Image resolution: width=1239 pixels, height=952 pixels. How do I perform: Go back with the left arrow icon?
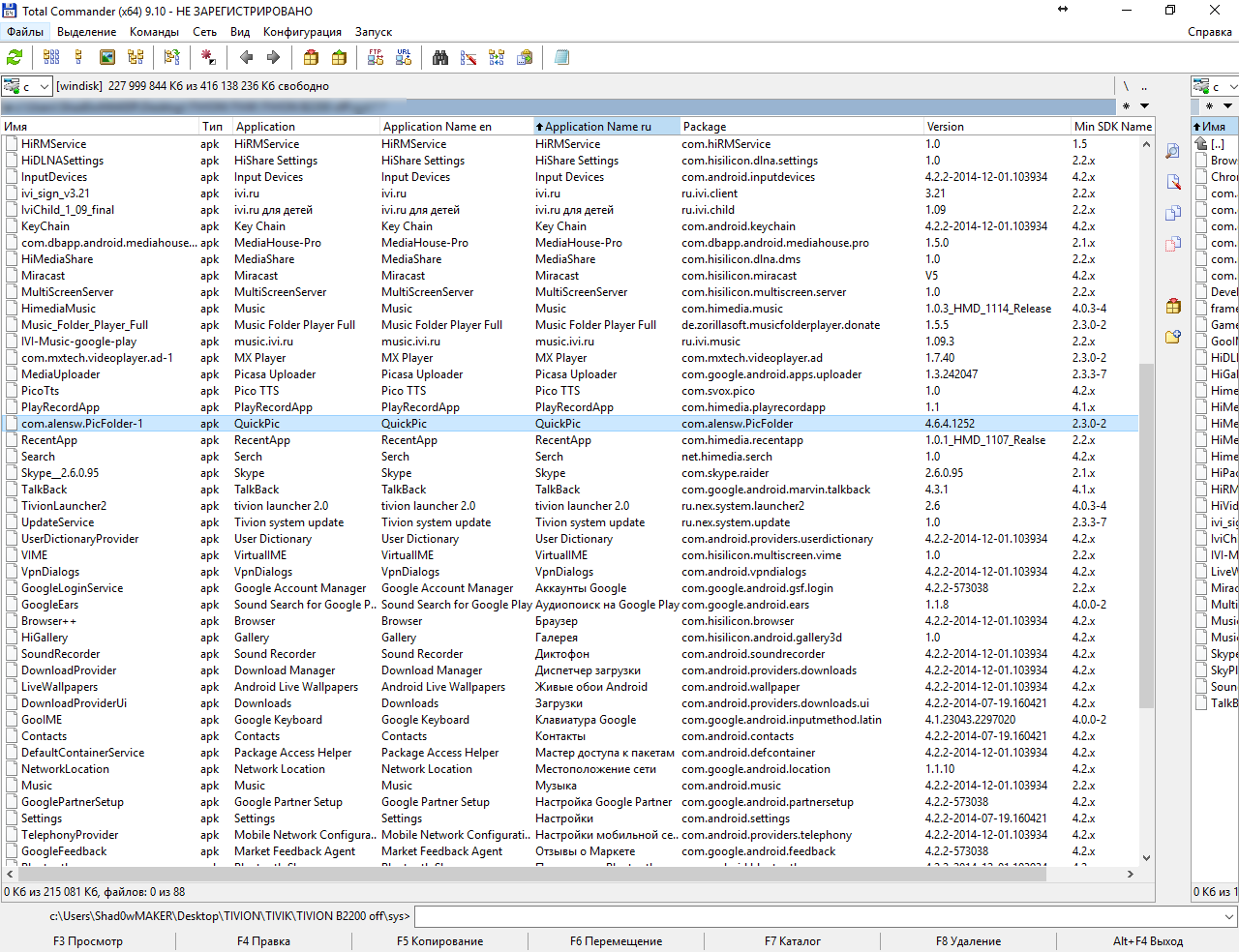[246, 58]
